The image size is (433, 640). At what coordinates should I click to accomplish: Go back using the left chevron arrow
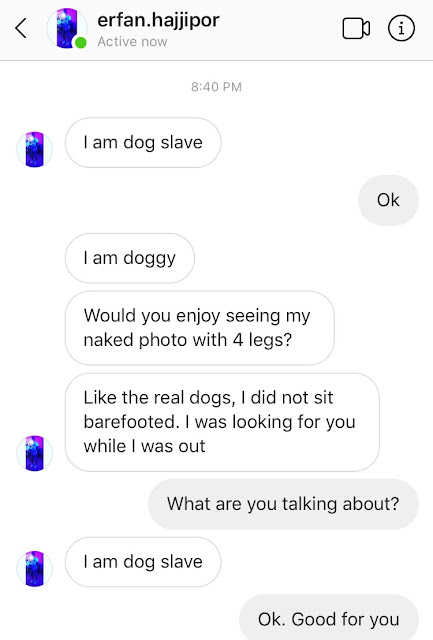(21, 28)
